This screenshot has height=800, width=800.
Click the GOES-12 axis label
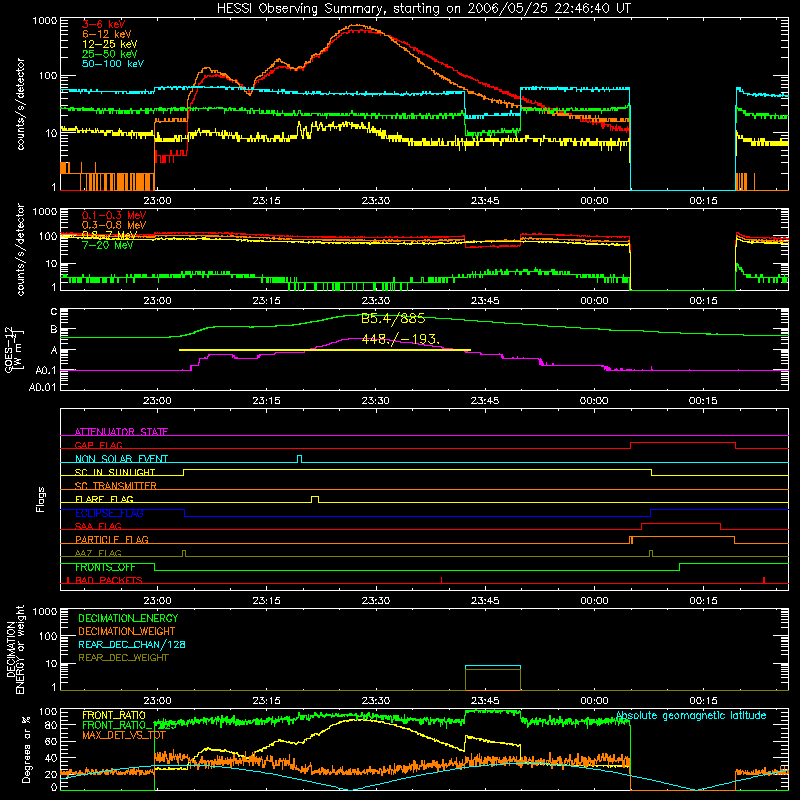pyautogui.click(x=14, y=349)
